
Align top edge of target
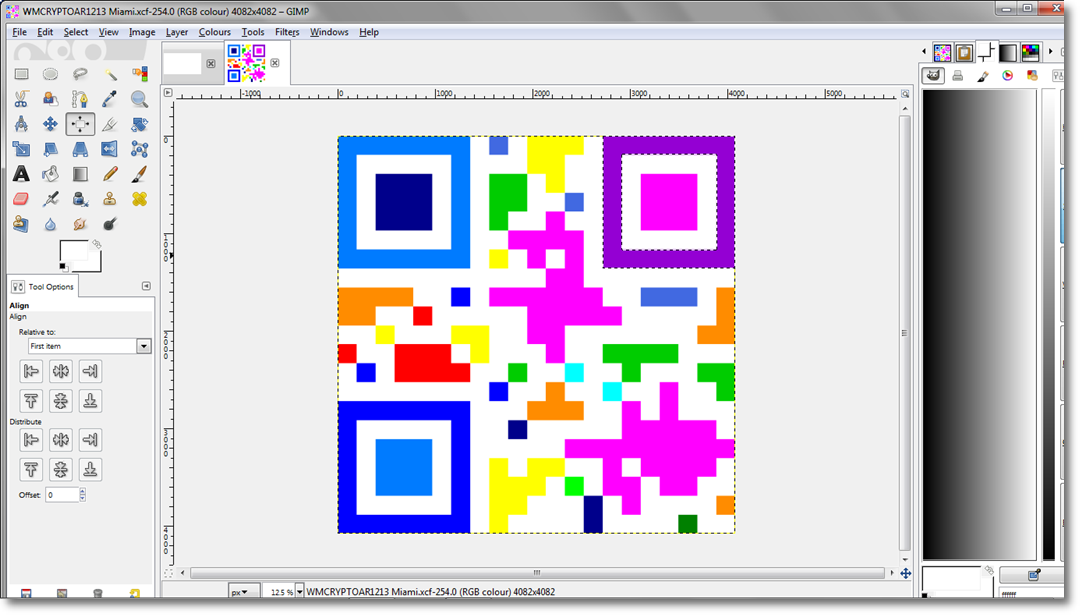pyautogui.click(x=31, y=401)
